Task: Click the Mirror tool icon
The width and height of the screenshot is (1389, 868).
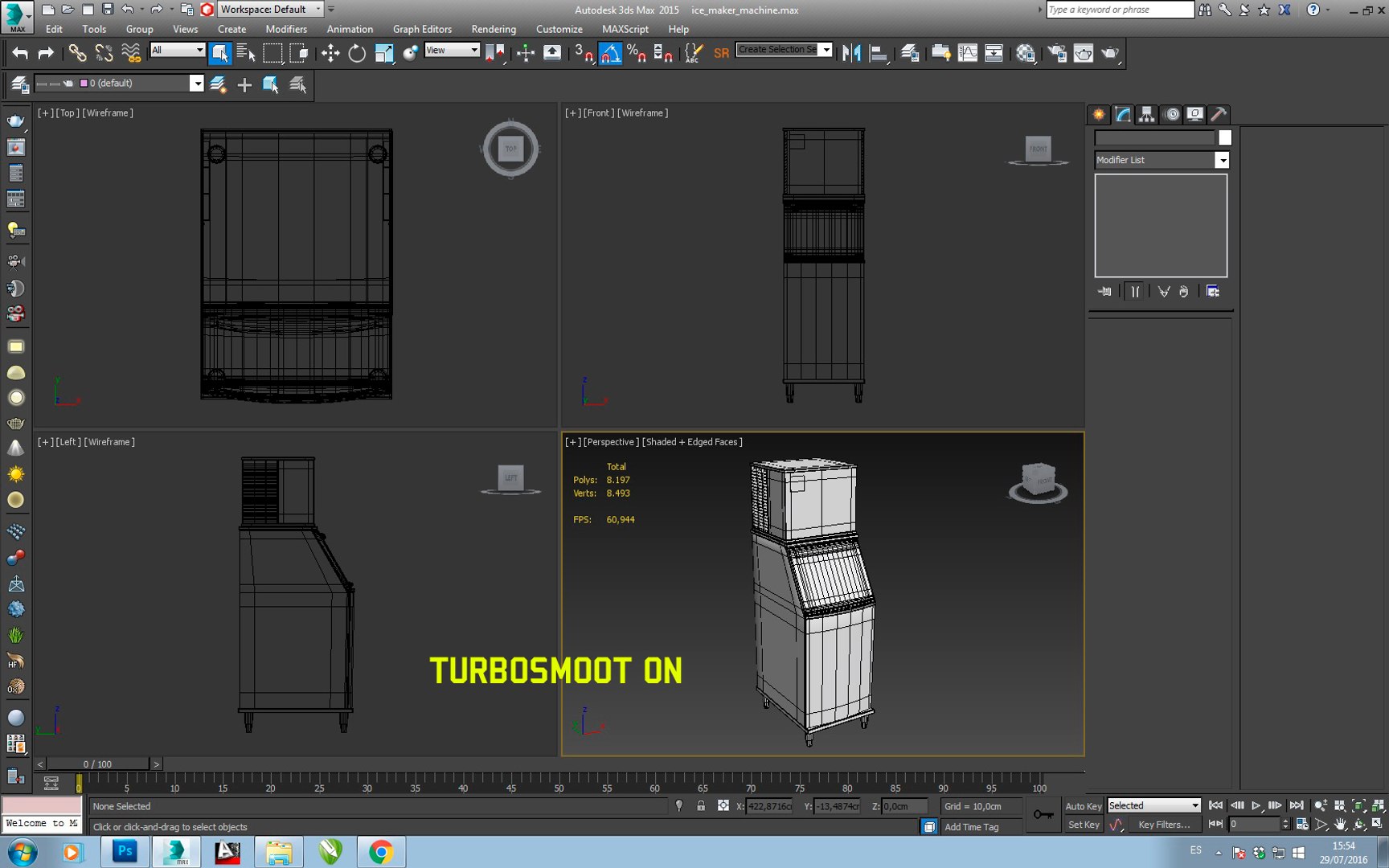Action: click(851, 54)
